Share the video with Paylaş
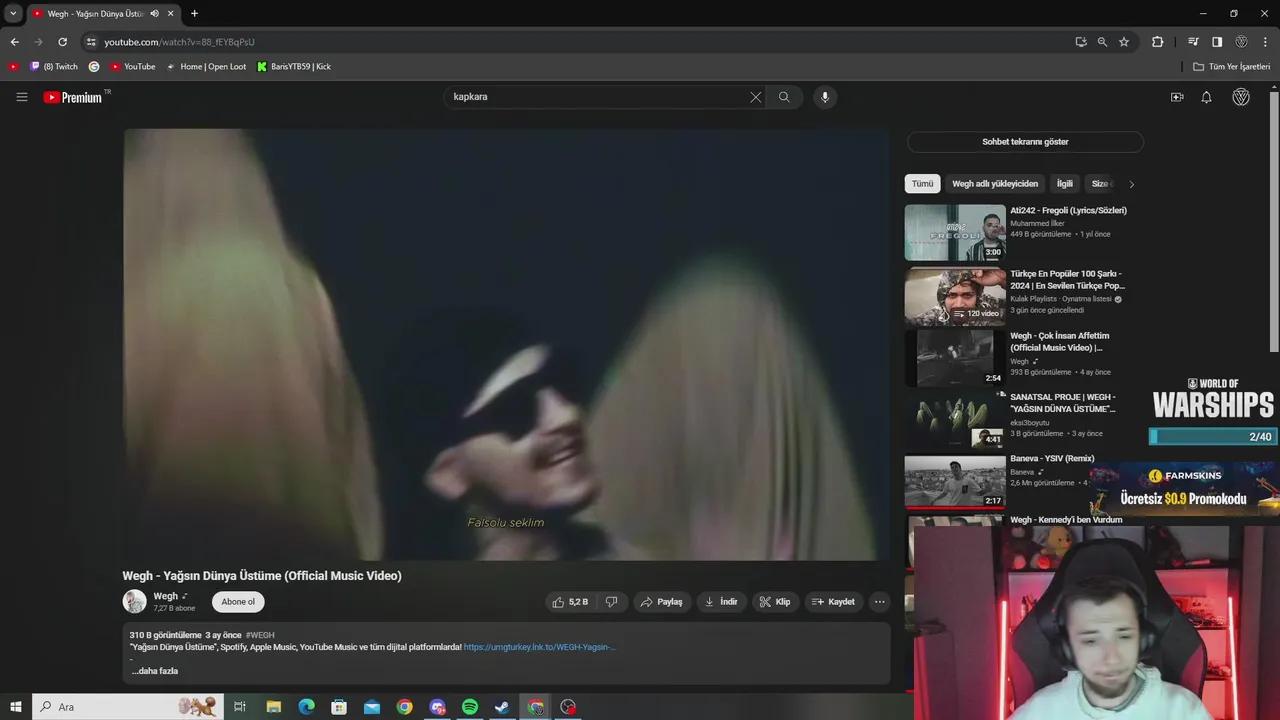This screenshot has width=1280, height=720. [661, 602]
